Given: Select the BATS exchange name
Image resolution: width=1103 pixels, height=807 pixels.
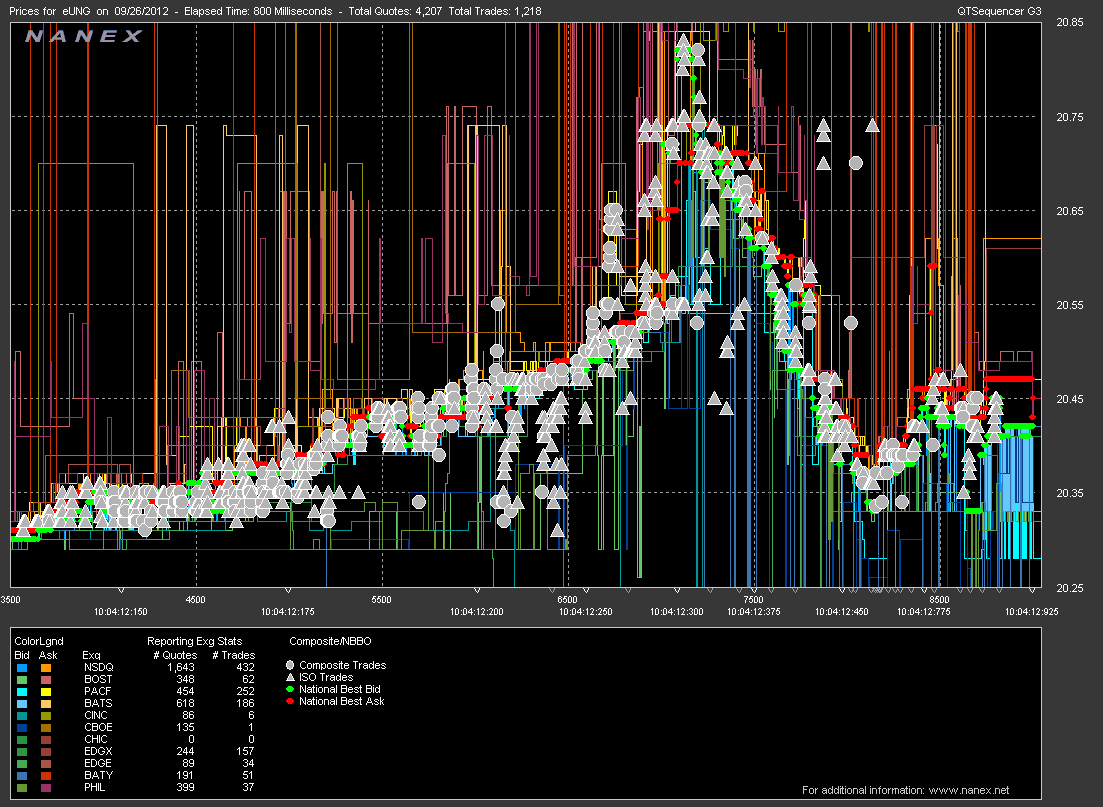Looking at the screenshot, I should pos(98,703).
